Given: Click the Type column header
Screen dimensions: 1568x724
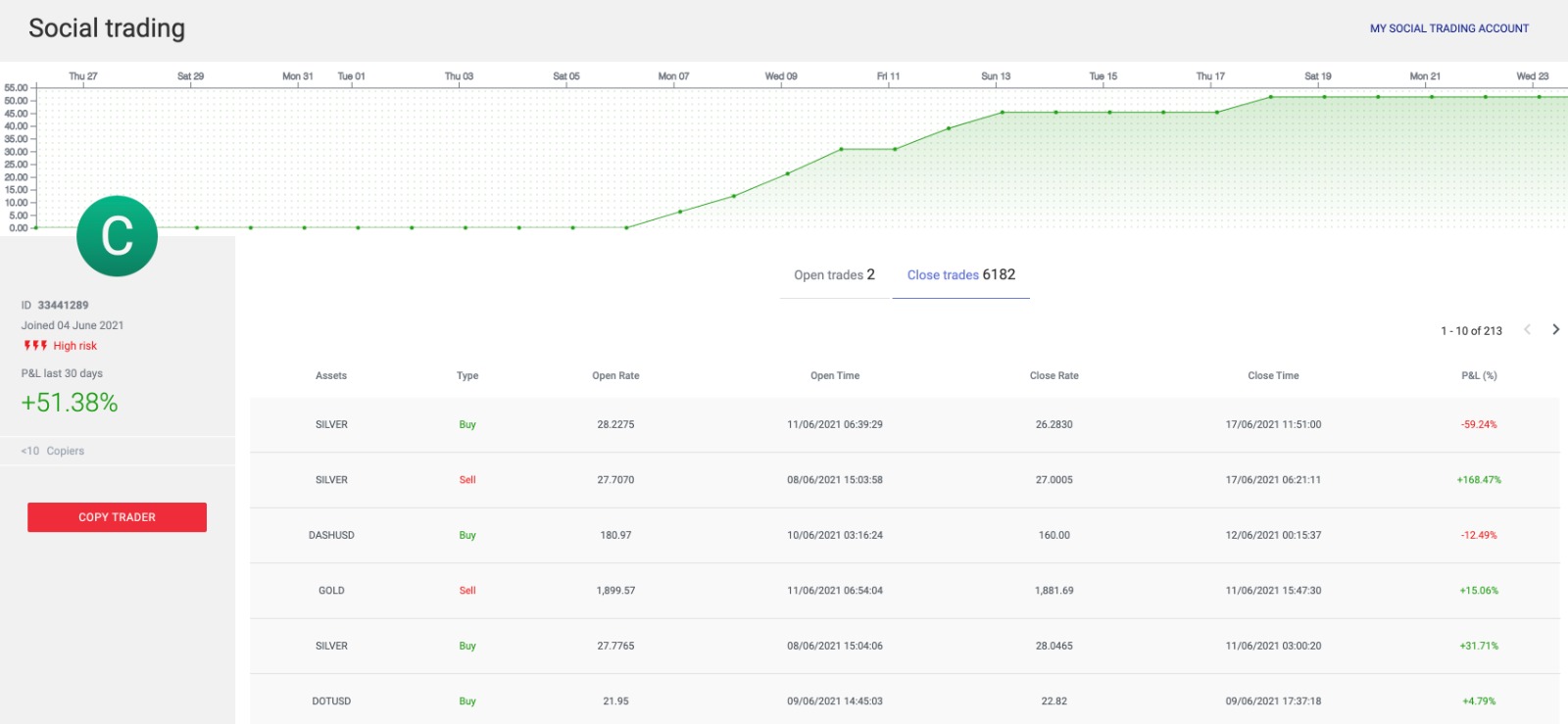Looking at the screenshot, I should coord(467,376).
